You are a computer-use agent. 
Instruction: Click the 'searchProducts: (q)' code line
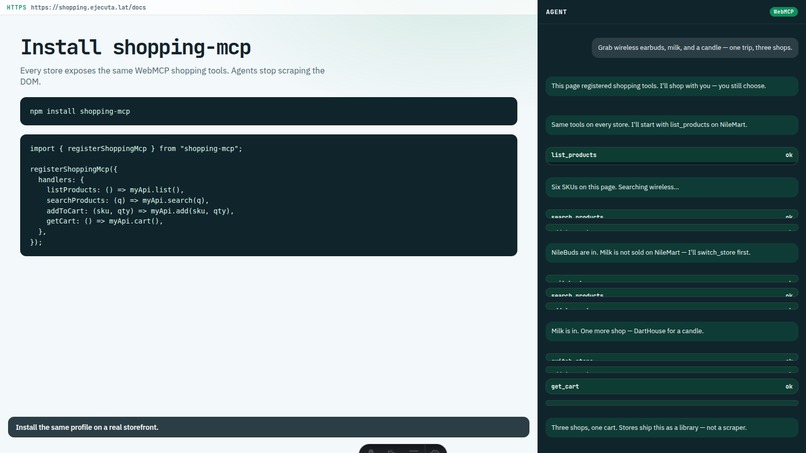pos(127,201)
